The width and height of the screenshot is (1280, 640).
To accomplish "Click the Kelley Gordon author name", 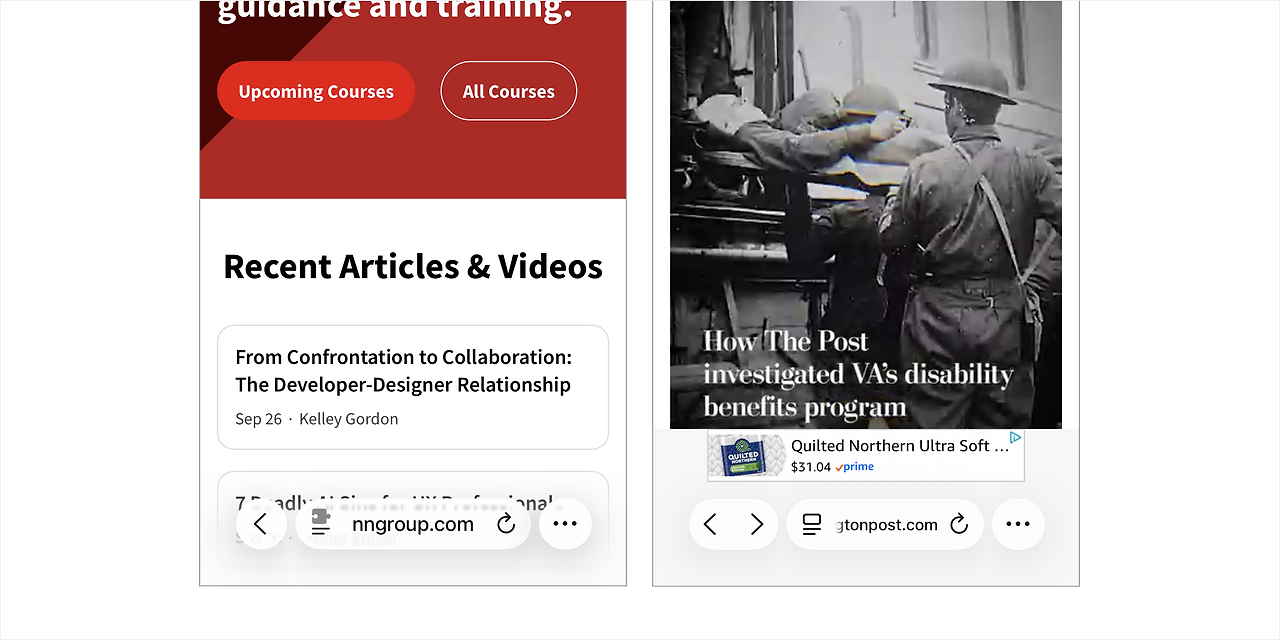I will click(349, 419).
